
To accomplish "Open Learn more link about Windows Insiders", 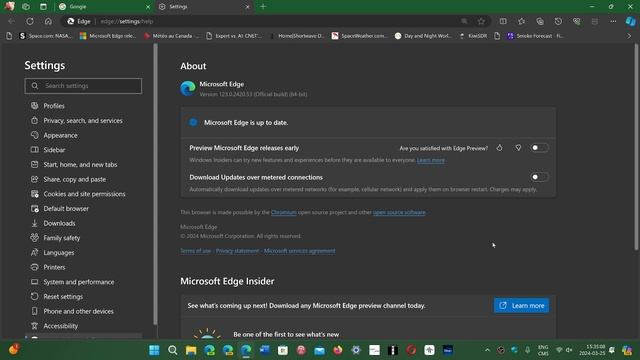I will [x=431, y=160].
